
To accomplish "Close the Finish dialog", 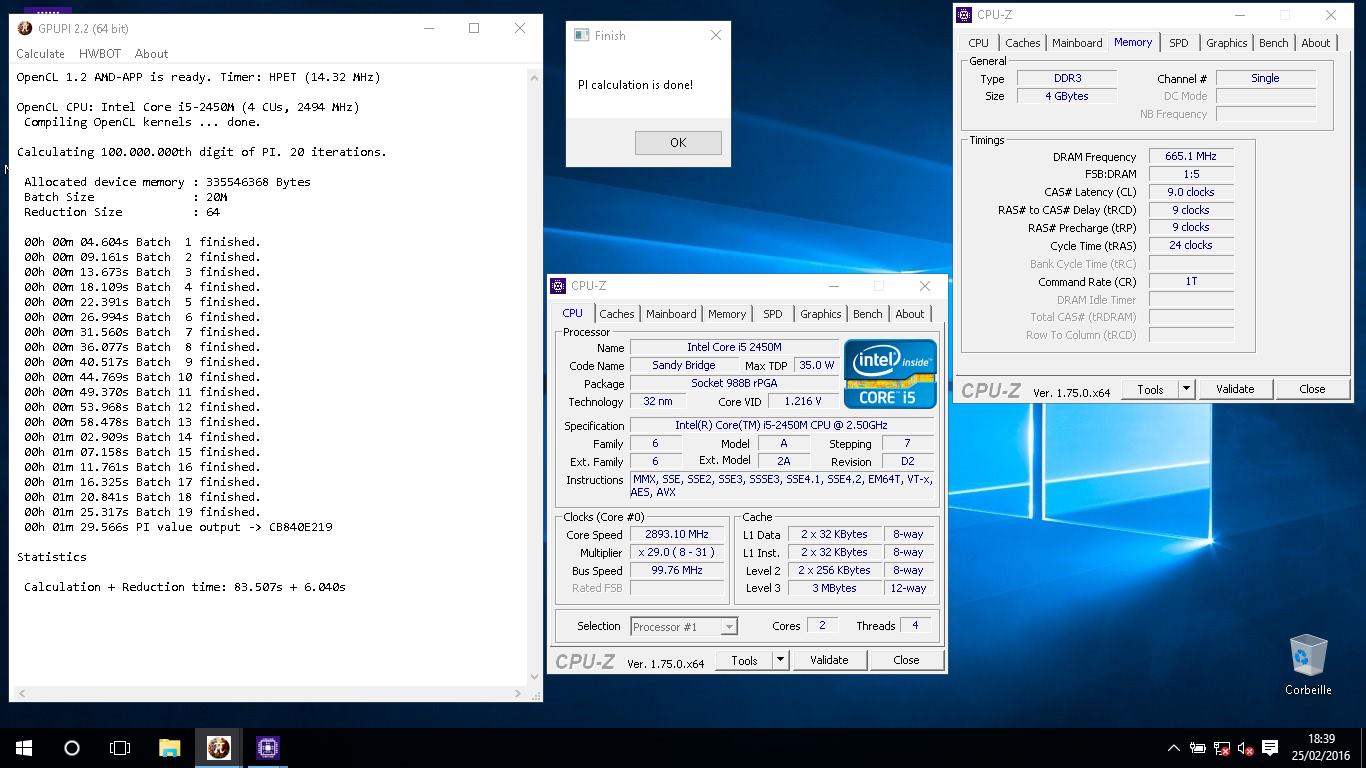I will click(x=716, y=35).
